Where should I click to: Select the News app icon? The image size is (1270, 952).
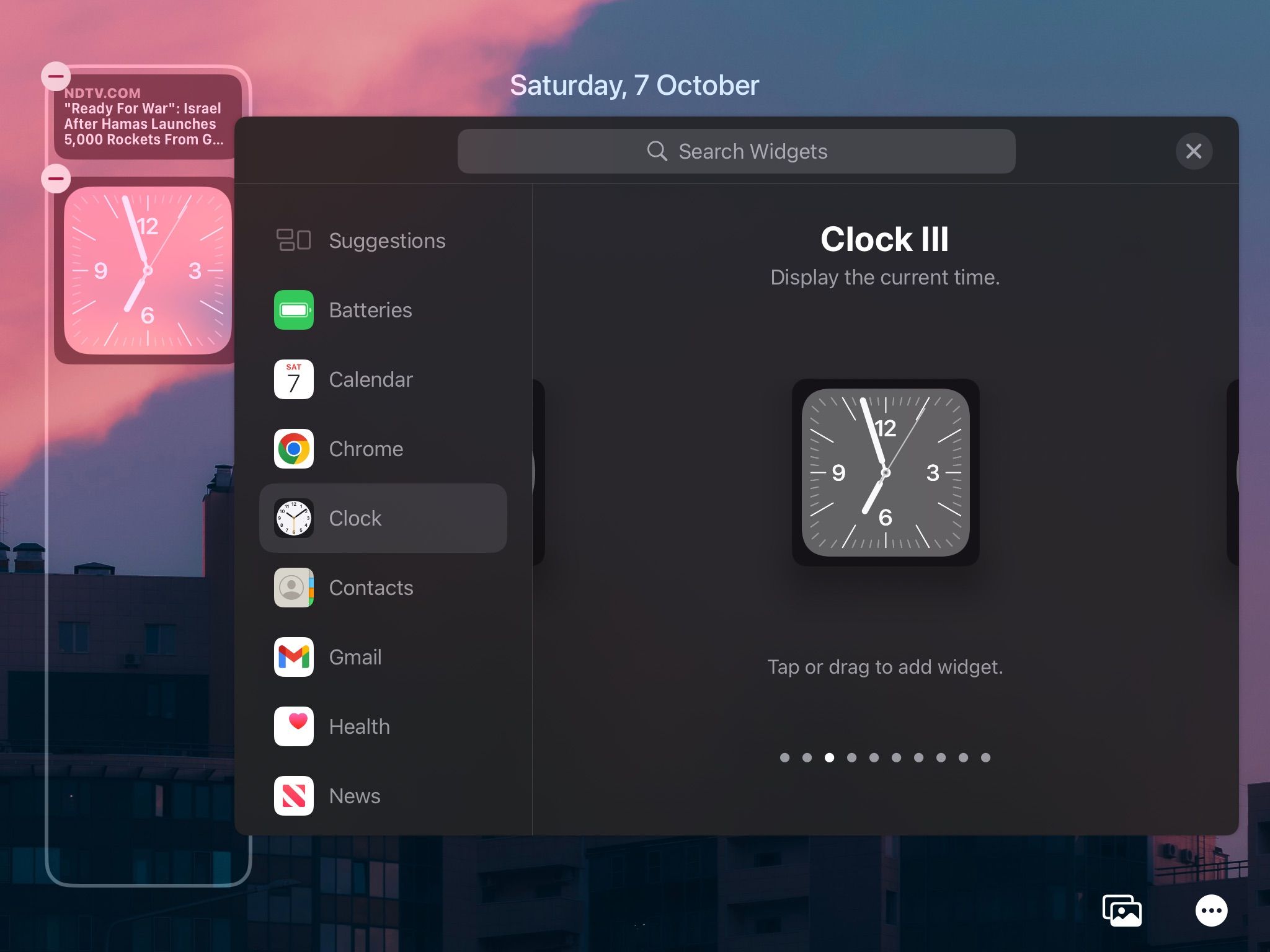[x=293, y=796]
